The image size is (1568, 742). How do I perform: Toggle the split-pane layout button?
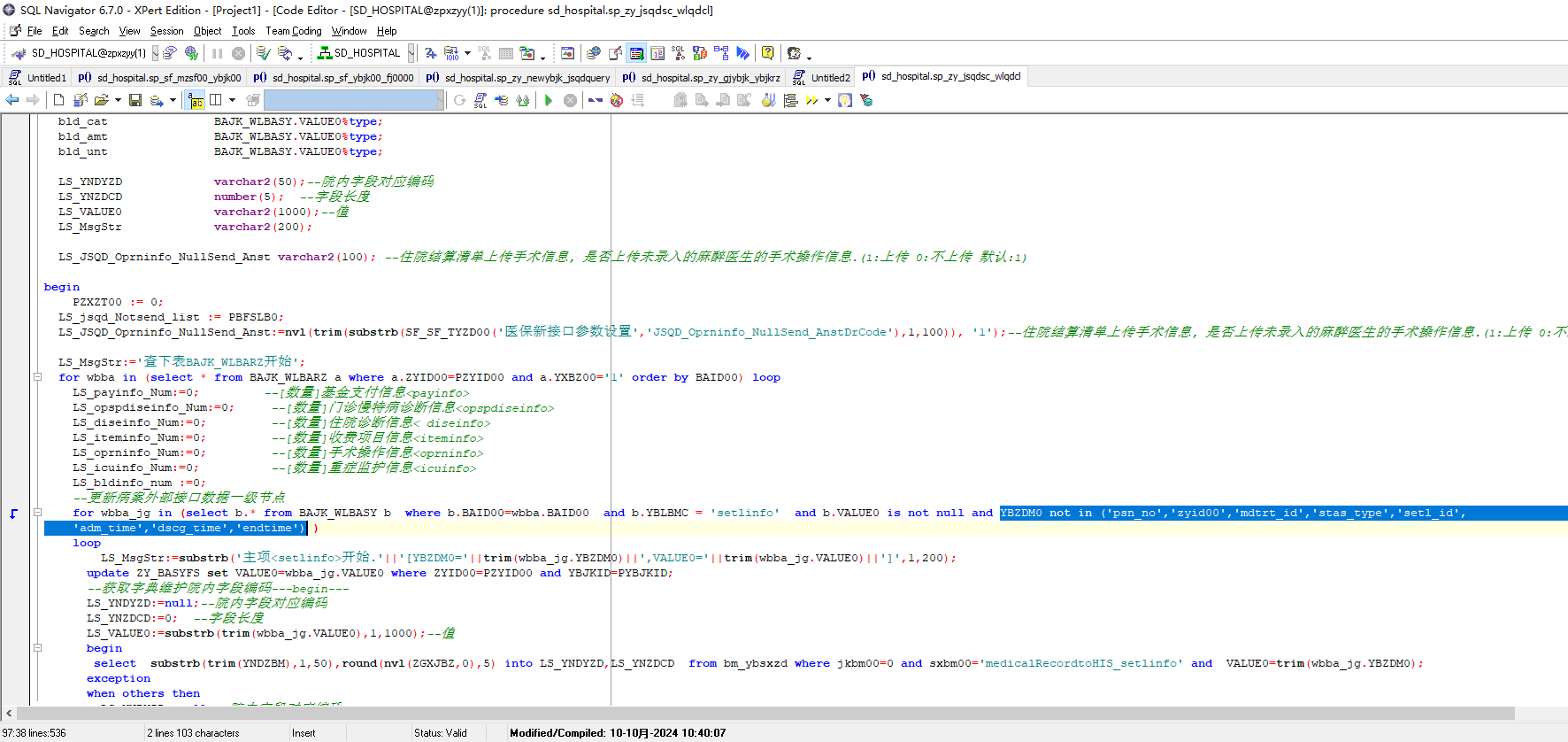click(215, 100)
